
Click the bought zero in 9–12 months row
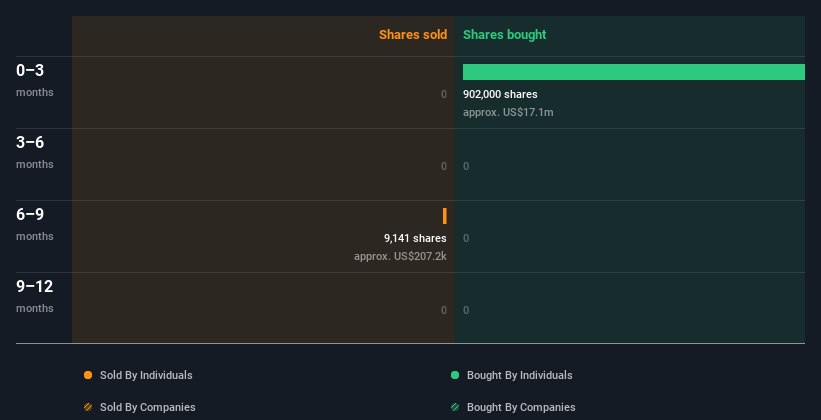466,310
